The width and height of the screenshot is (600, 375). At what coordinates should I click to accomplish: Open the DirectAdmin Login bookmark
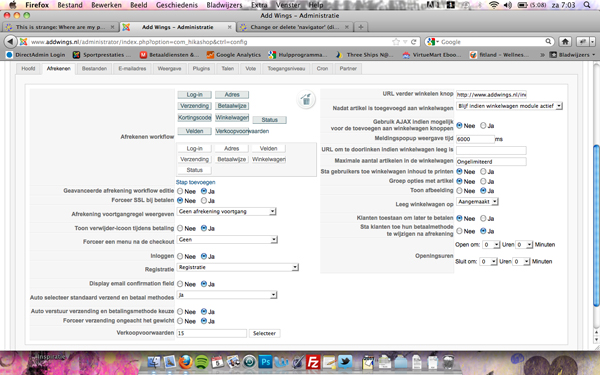pos(36,55)
